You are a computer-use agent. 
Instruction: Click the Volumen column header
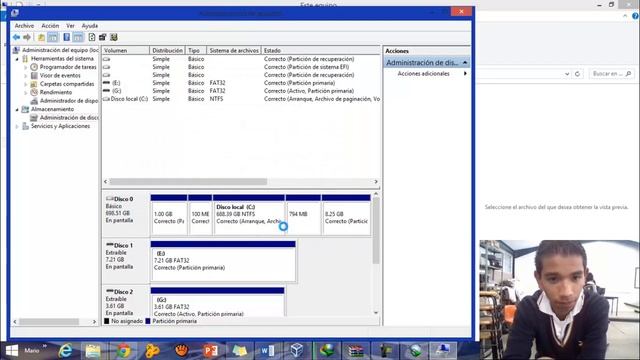(x=126, y=51)
